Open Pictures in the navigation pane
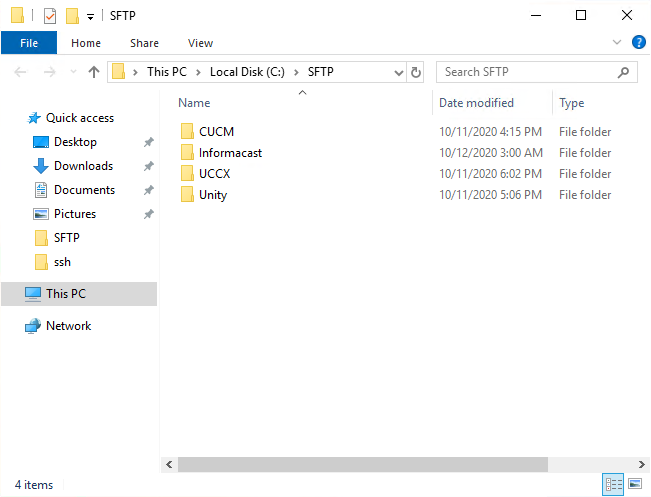Image resolution: width=651 pixels, height=497 pixels. tap(64, 214)
